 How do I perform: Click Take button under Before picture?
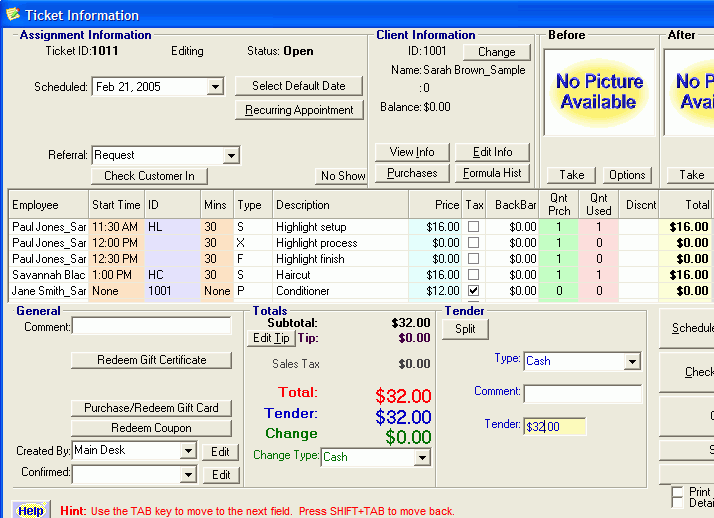pyautogui.click(x=571, y=175)
